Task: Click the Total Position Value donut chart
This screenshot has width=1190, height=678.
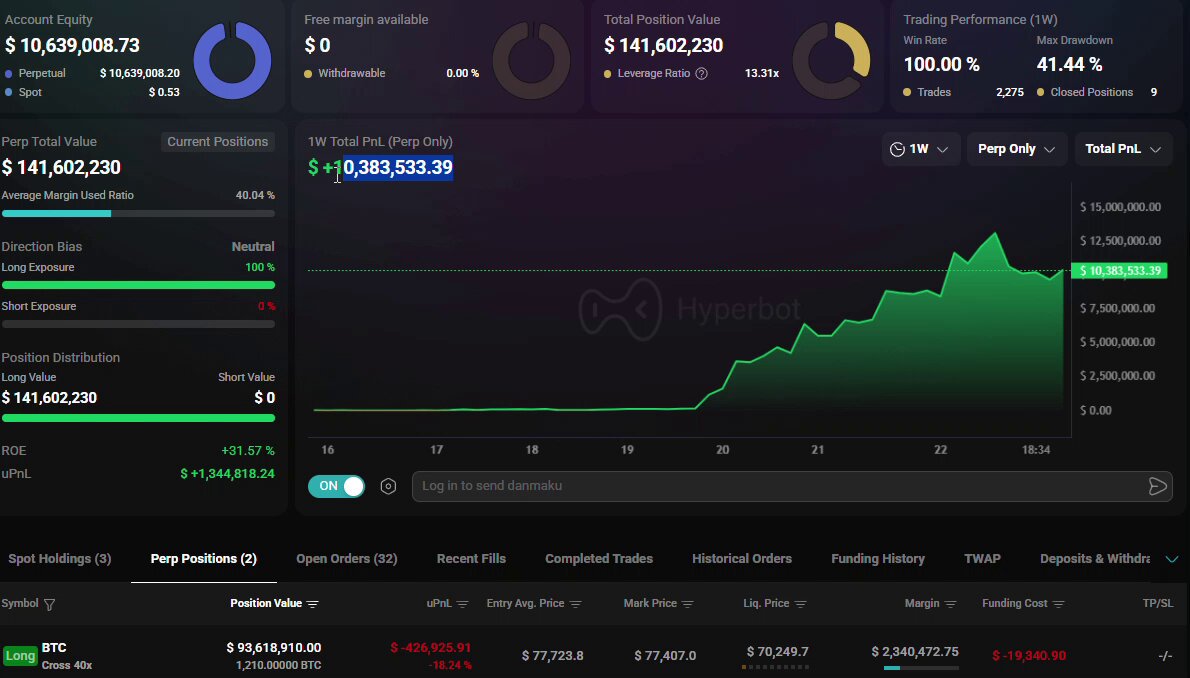Action: click(831, 60)
